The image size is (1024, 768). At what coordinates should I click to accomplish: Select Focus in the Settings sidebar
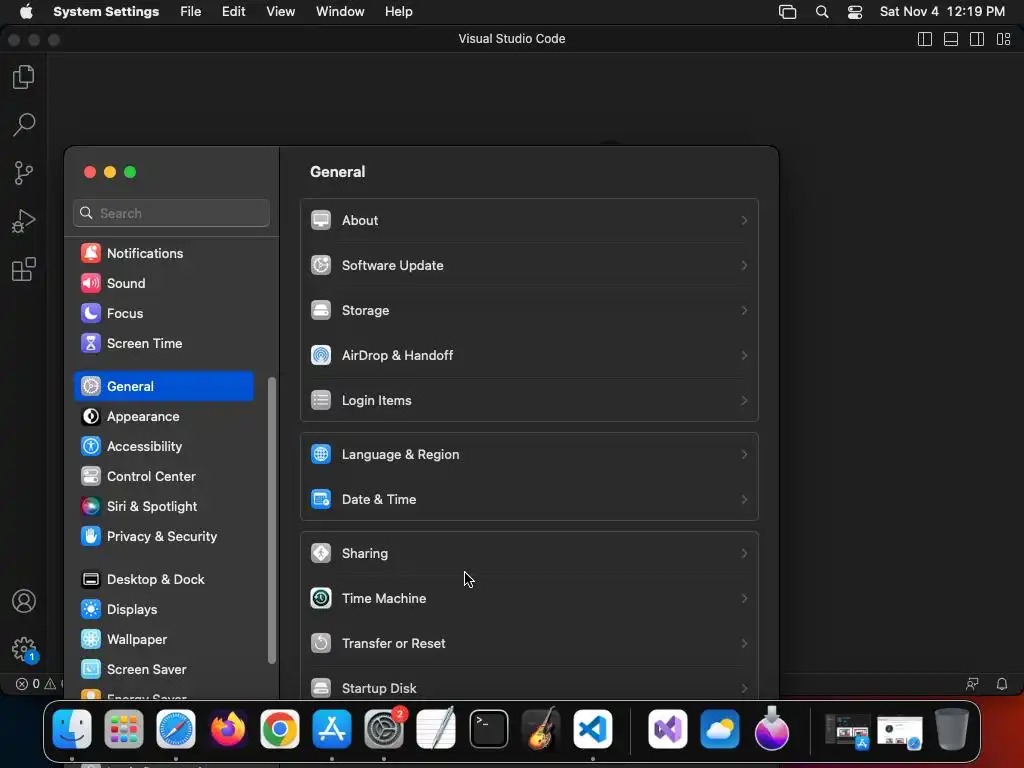click(x=163, y=313)
